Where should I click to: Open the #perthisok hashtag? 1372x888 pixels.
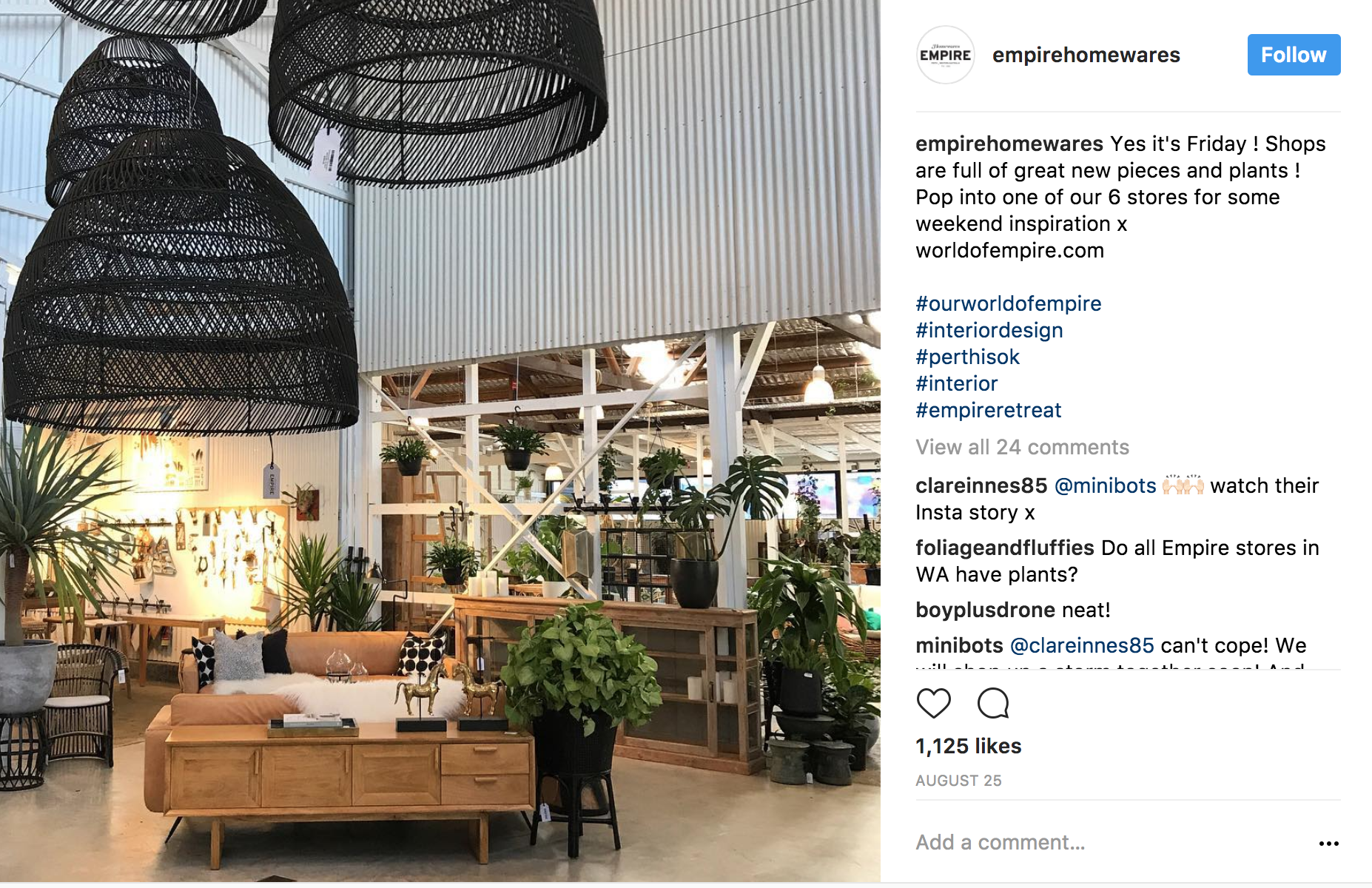click(967, 357)
